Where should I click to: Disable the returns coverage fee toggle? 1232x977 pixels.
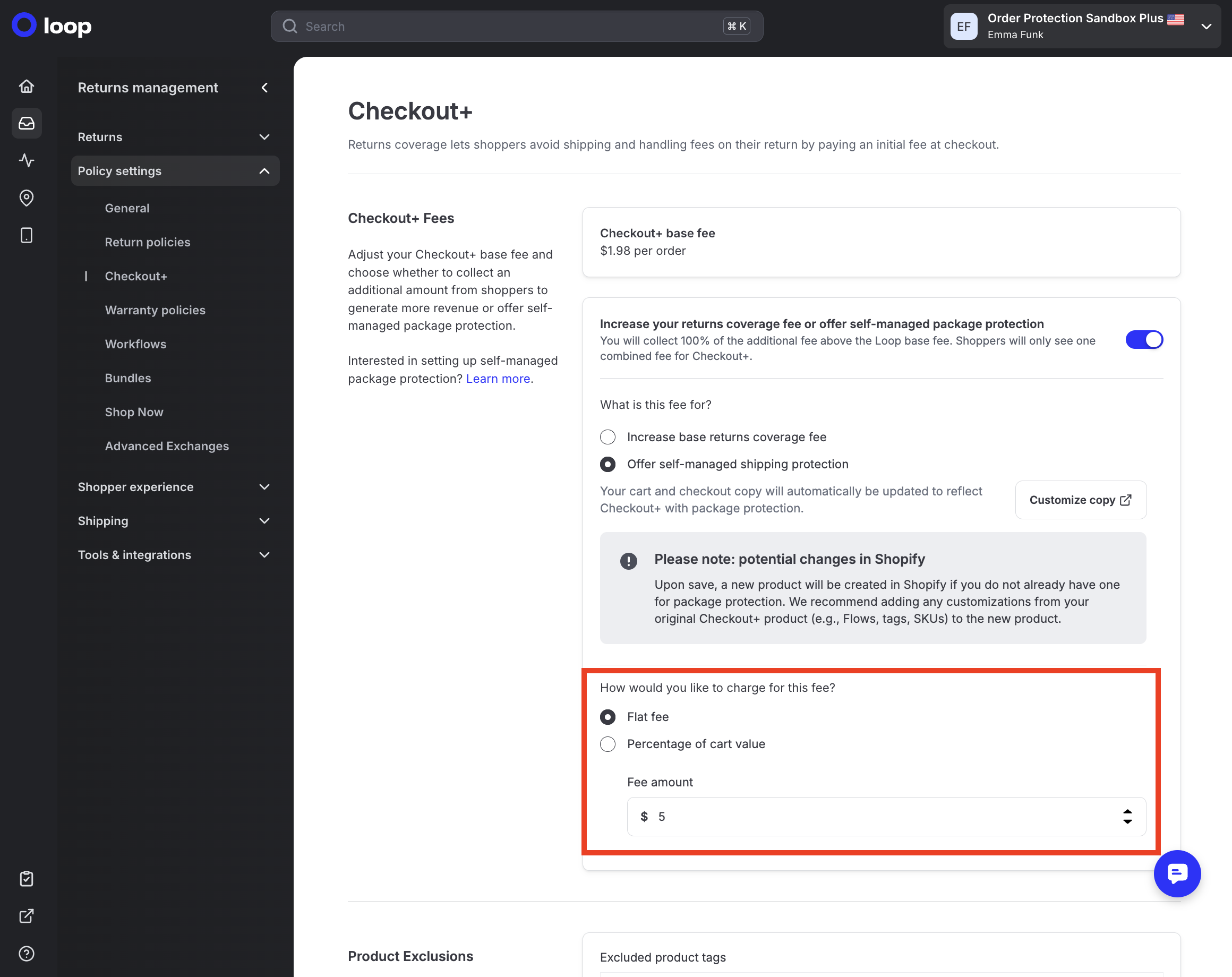pos(1143,339)
